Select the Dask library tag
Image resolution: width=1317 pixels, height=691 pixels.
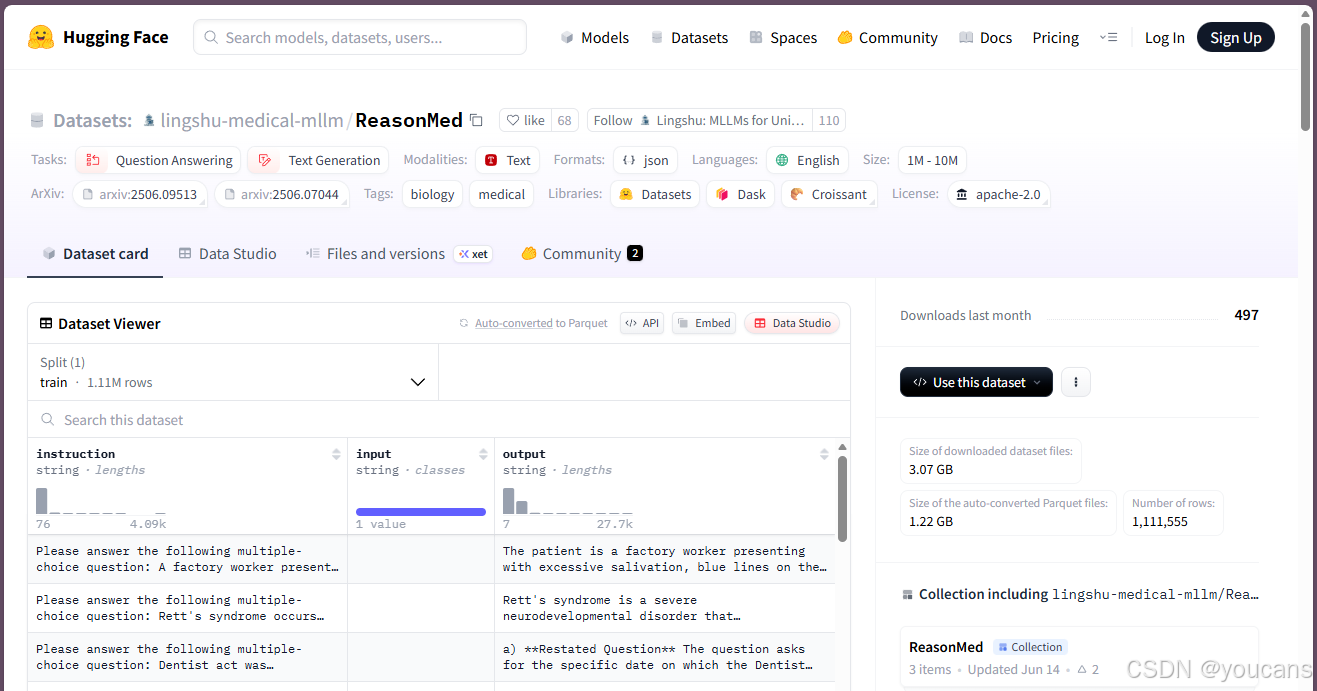740,194
